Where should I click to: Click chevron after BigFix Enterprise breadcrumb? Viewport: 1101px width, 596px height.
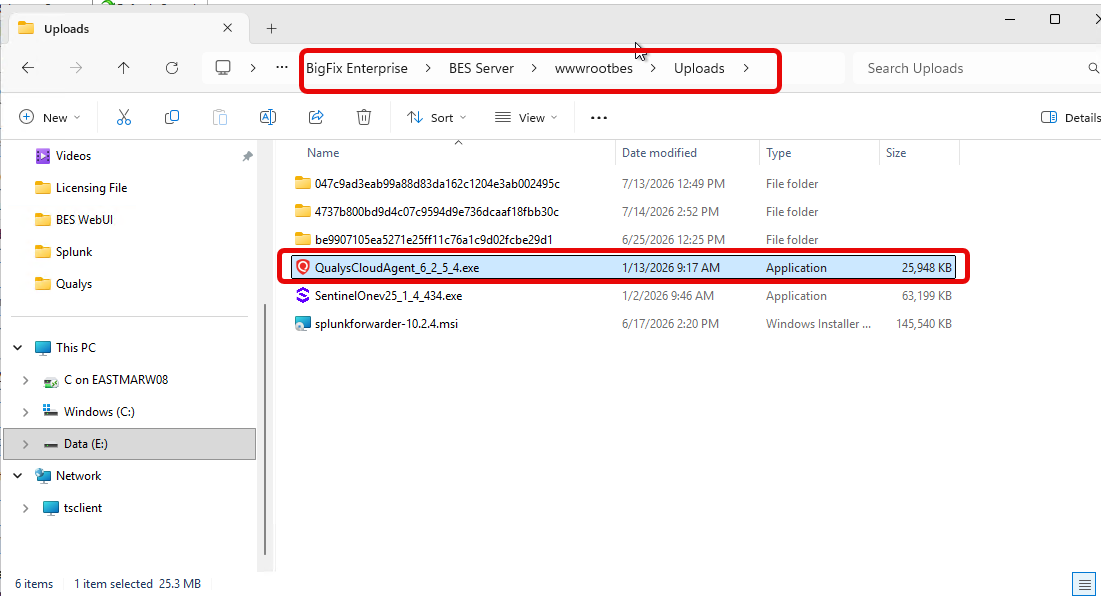(428, 68)
